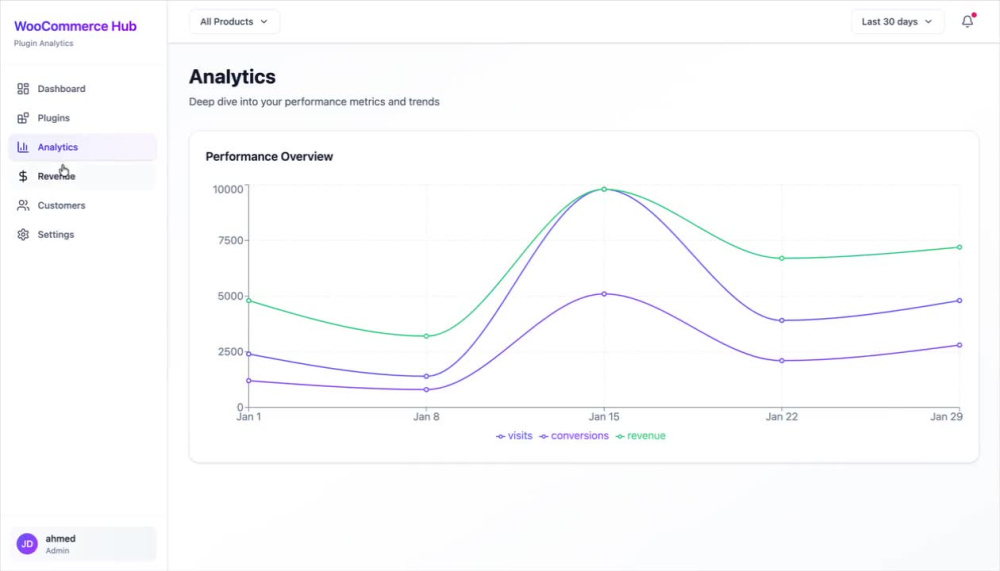Click the Performance Overview heading

[x=269, y=156]
